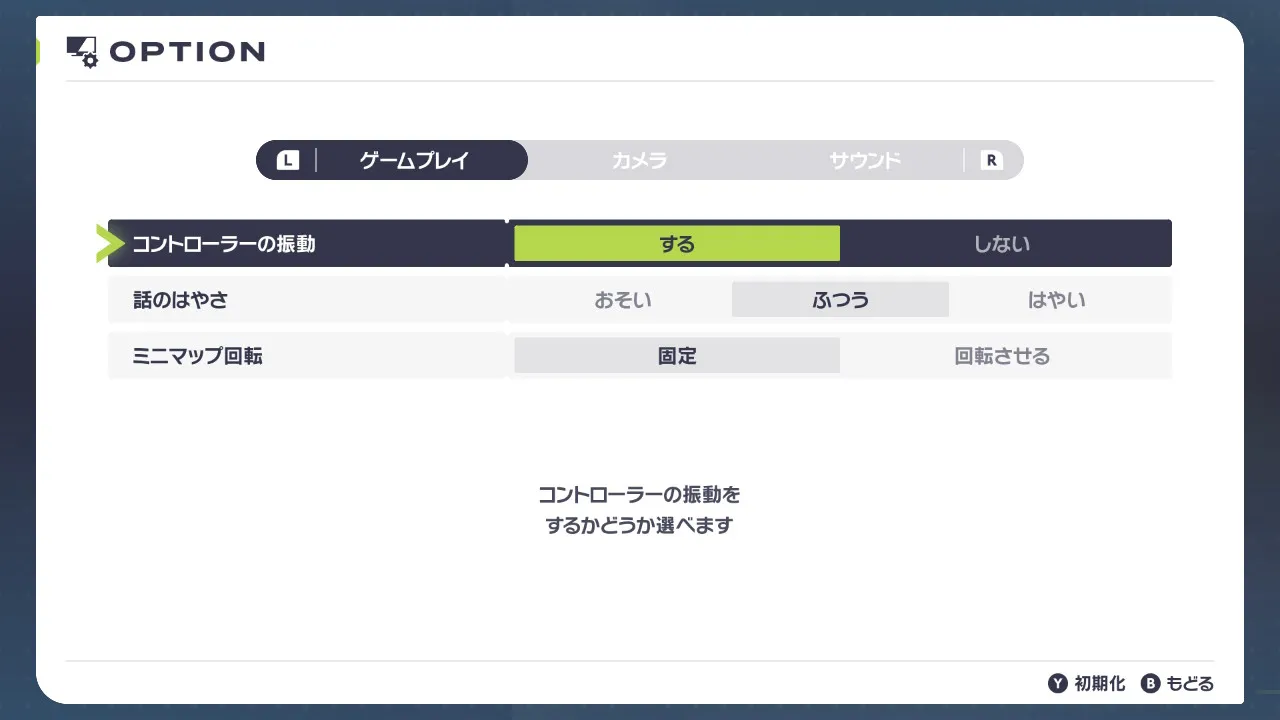Open the サウンド tab
Image resolution: width=1280 pixels, height=720 pixels.
(865, 160)
